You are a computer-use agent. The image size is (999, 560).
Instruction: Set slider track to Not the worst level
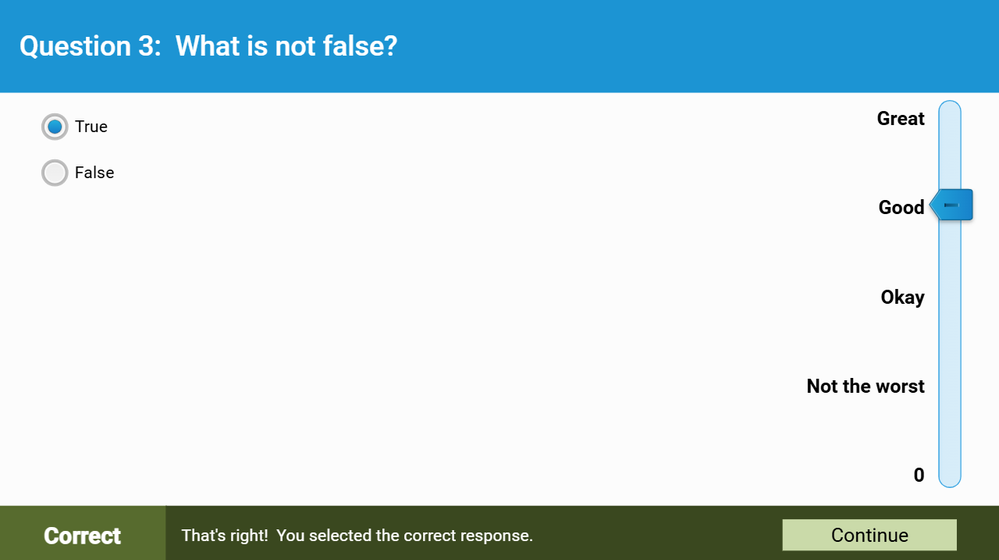point(950,386)
